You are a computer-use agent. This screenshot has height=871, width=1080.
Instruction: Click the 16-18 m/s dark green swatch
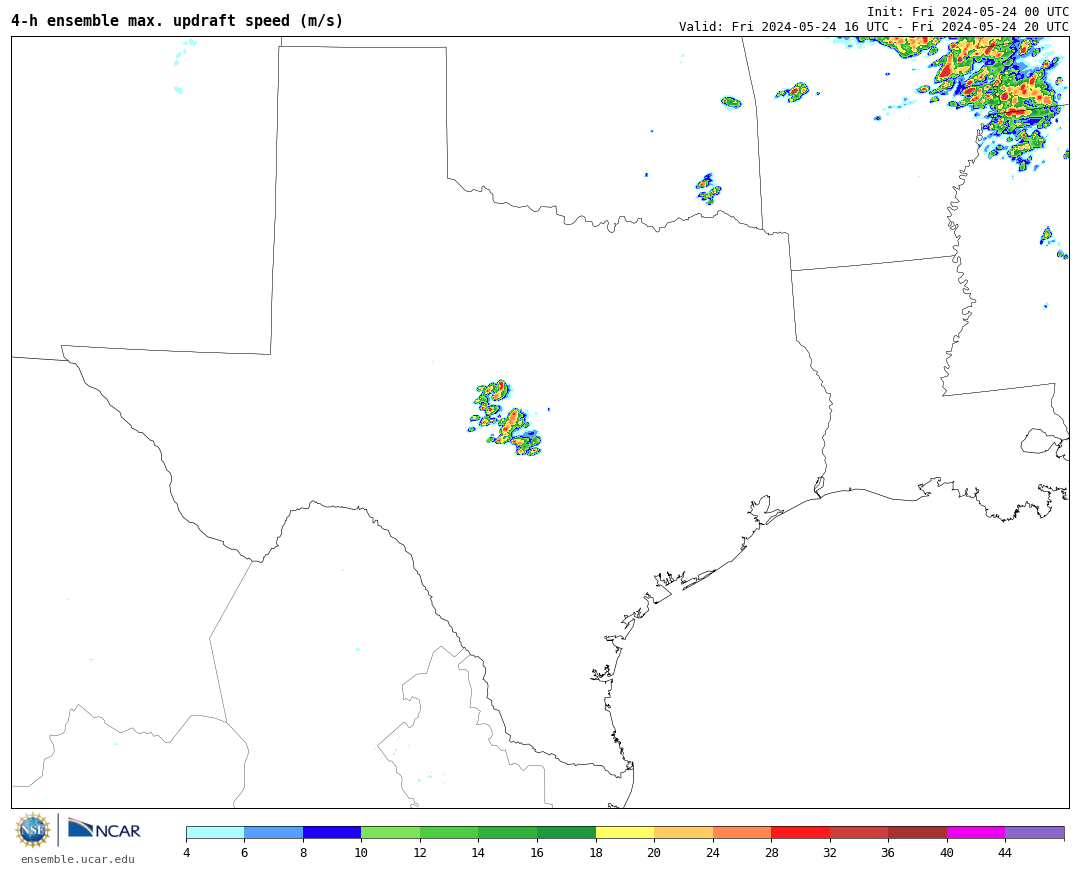tap(566, 832)
